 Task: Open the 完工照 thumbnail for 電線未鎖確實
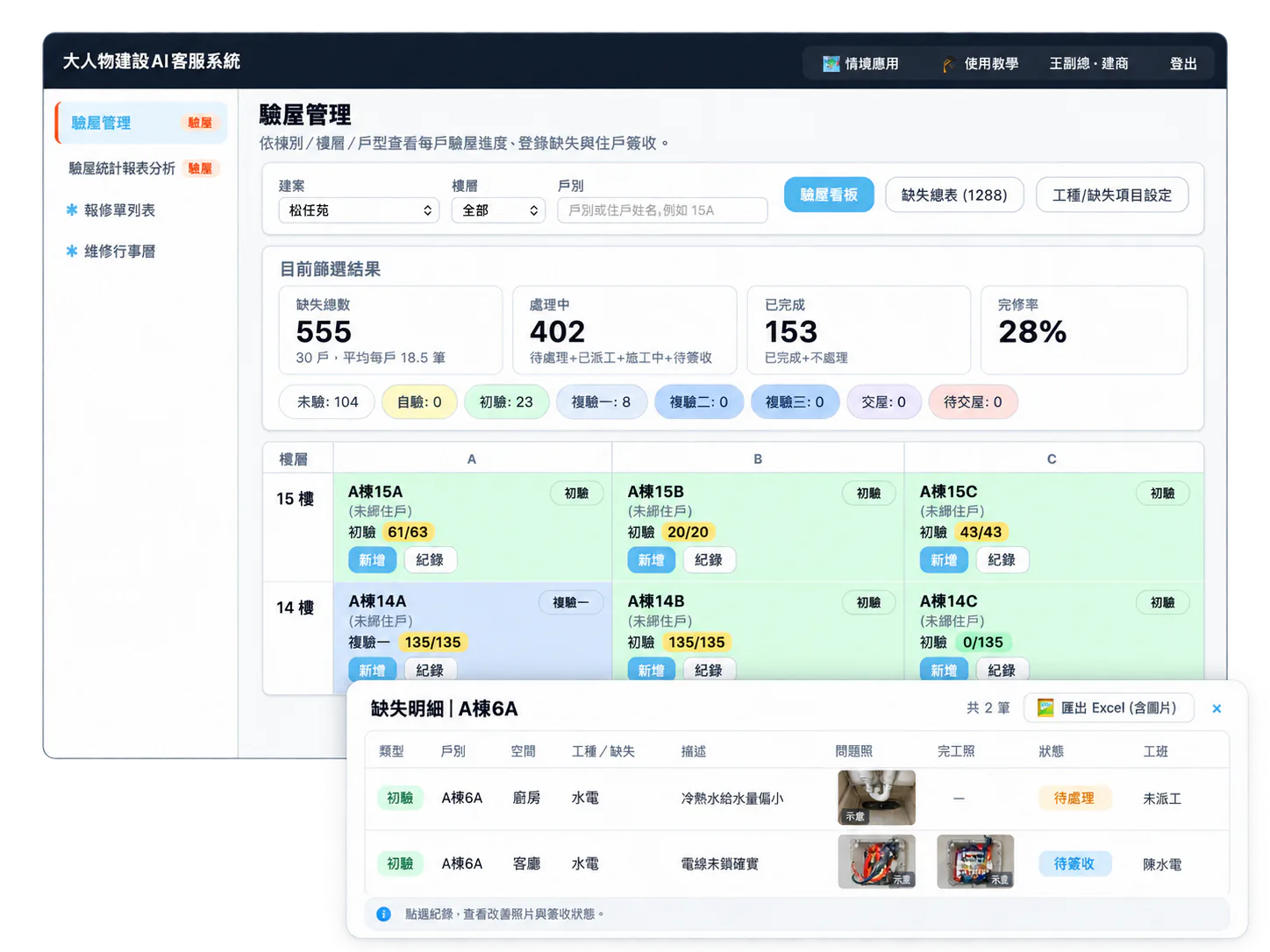(x=975, y=862)
